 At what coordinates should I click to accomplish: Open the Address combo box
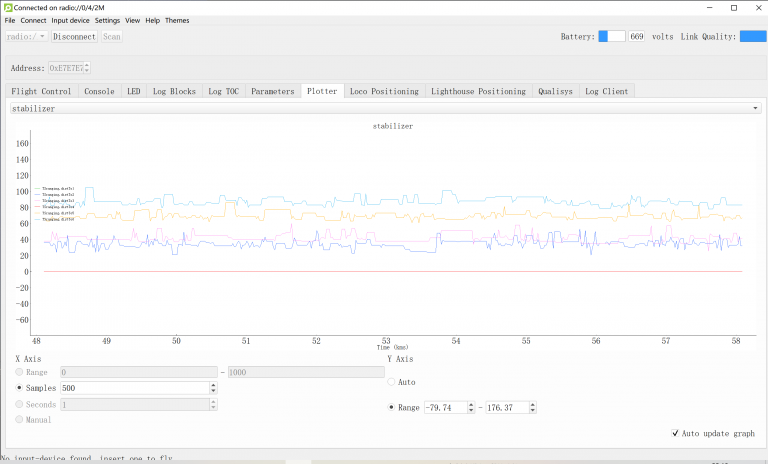[x=69, y=68]
